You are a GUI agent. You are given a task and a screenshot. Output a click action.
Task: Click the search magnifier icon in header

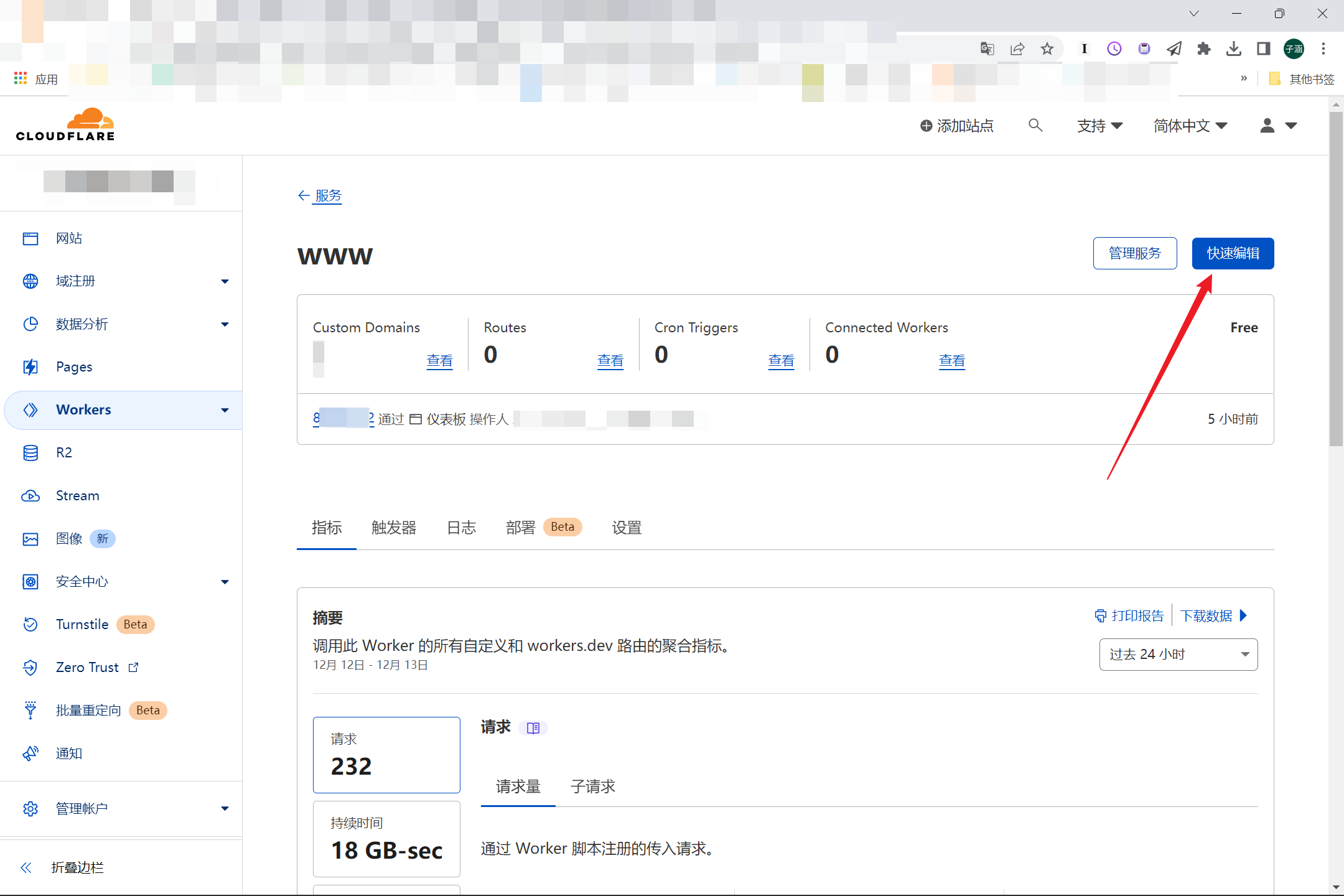(x=1035, y=126)
